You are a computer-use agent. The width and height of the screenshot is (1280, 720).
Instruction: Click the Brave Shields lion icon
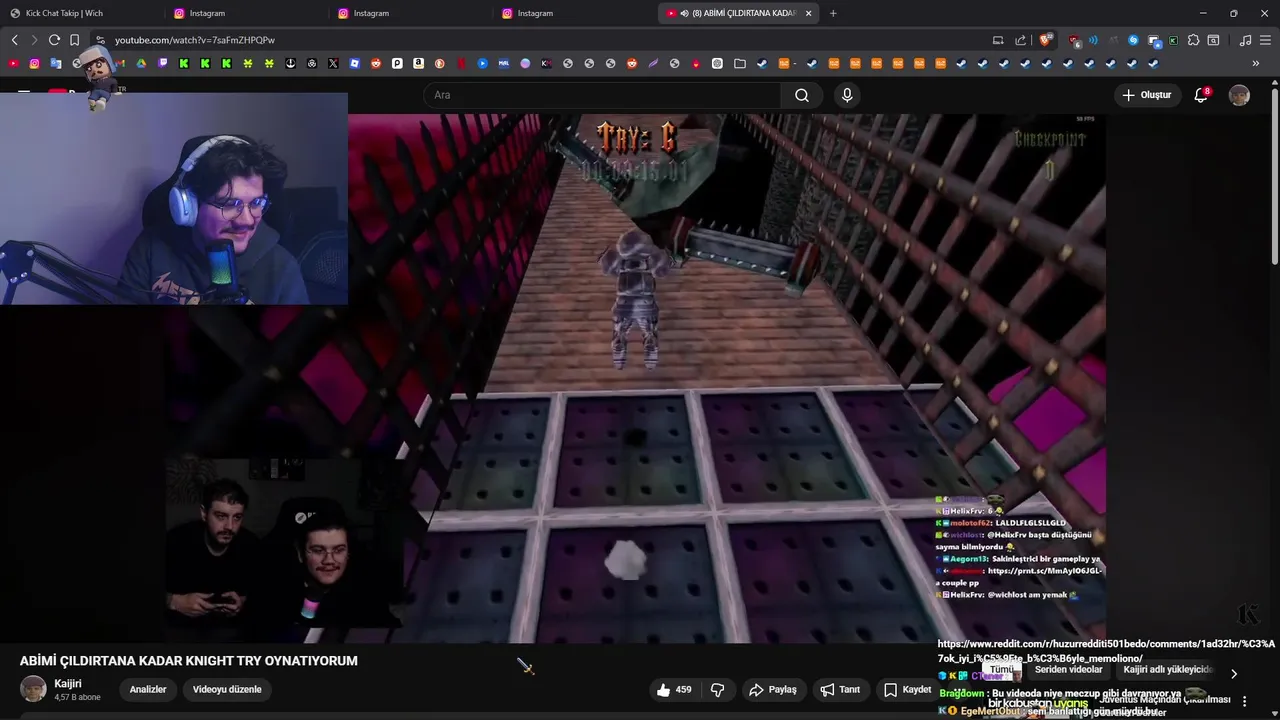[x=1046, y=40]
